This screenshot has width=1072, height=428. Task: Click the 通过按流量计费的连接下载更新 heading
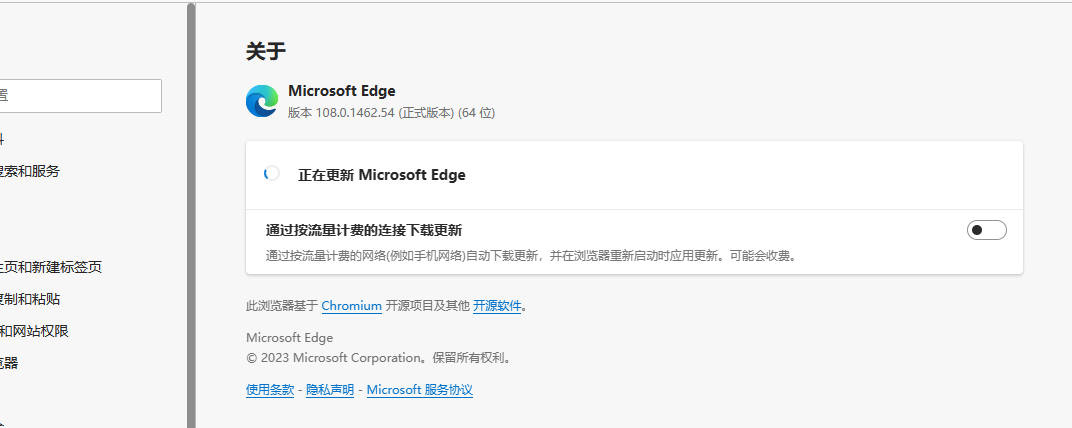tap(364, 230)
